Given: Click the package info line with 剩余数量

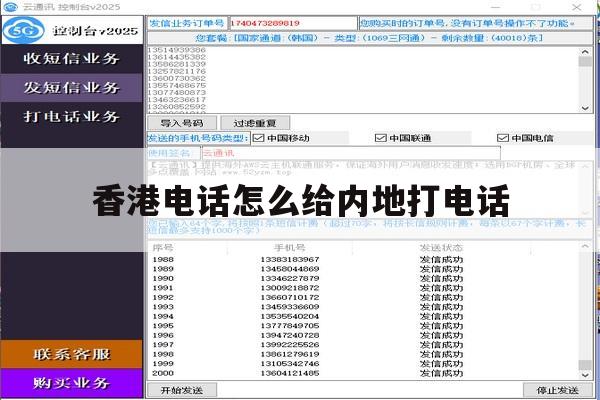Looking at the screenshot, I should [x=370, y=38].
